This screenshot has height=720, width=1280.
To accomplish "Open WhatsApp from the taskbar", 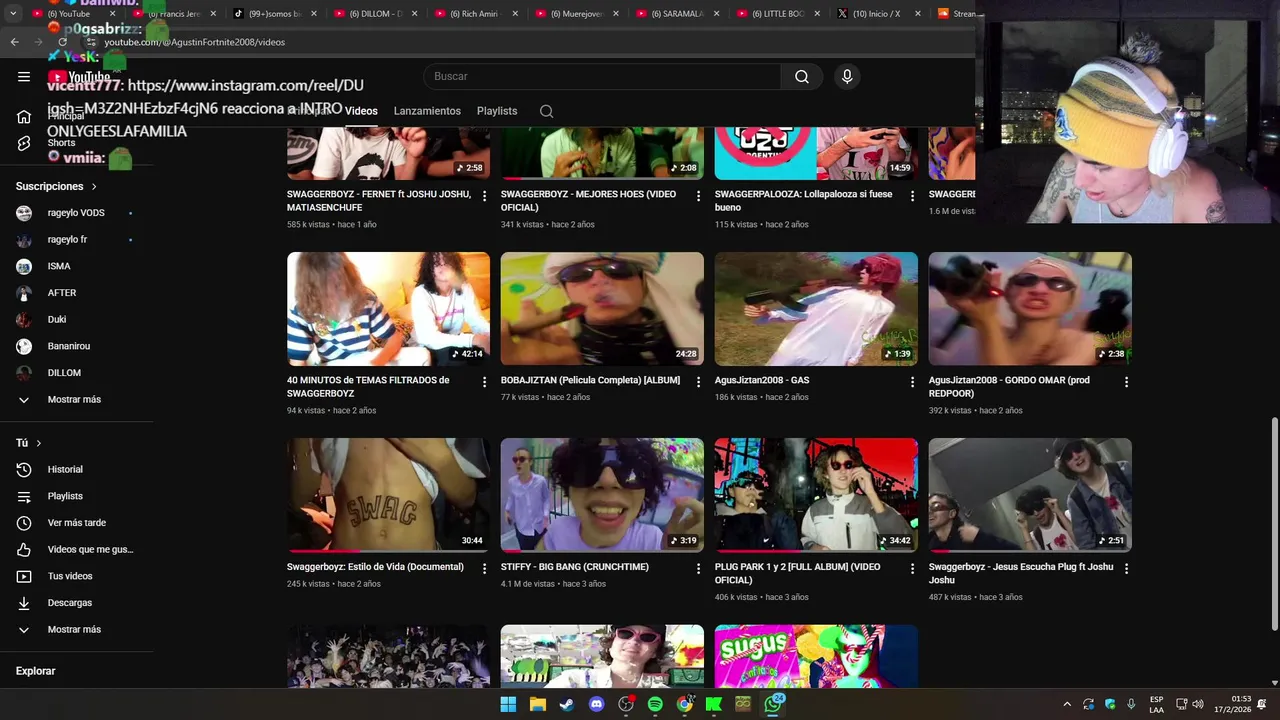I will tap(773, 704).
